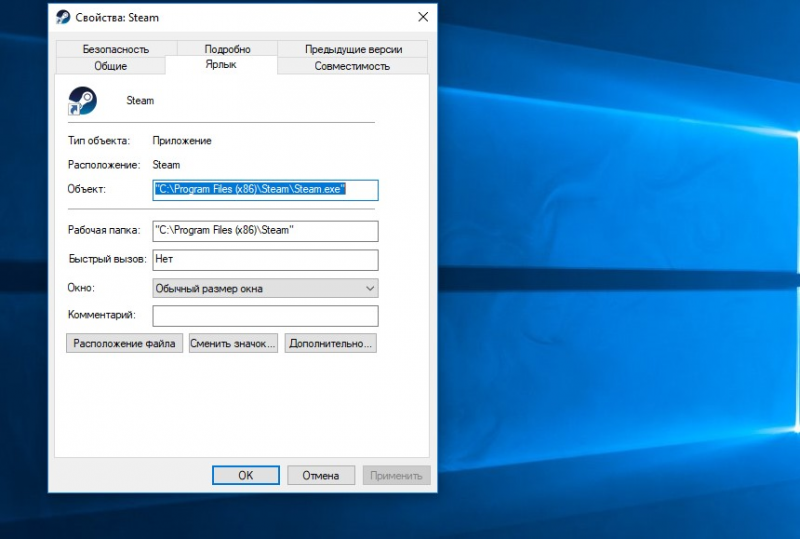Click the Steam name text next to the icon
This screenshot has width=800, height=539.
(x=140, y=101)
